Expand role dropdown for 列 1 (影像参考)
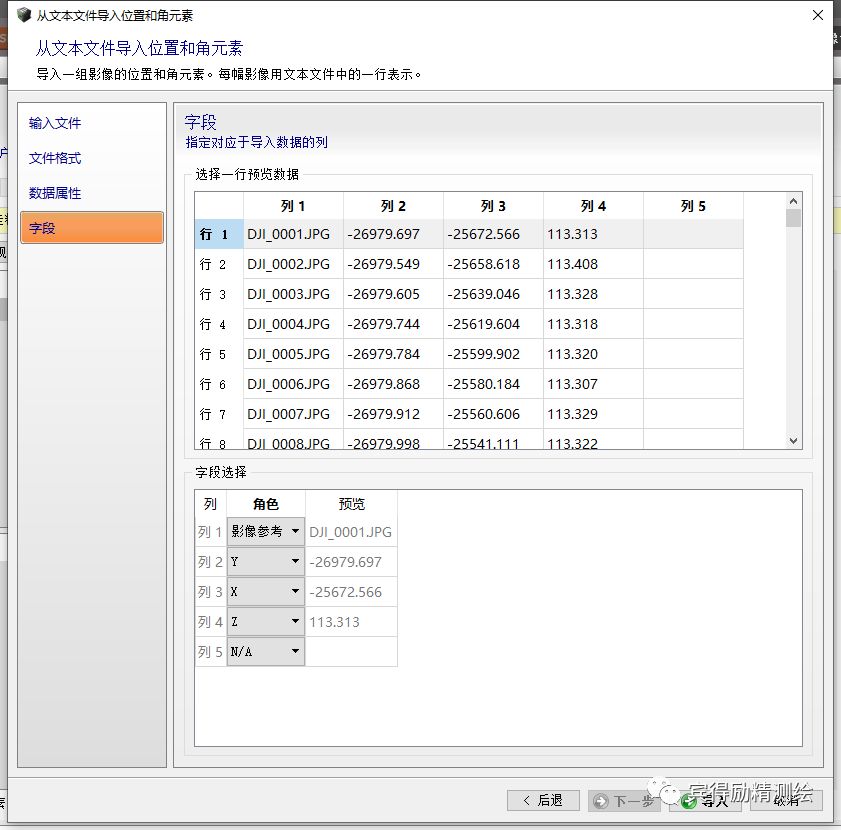The height and width of the screenshot is (830, 841). pos(265,531)
